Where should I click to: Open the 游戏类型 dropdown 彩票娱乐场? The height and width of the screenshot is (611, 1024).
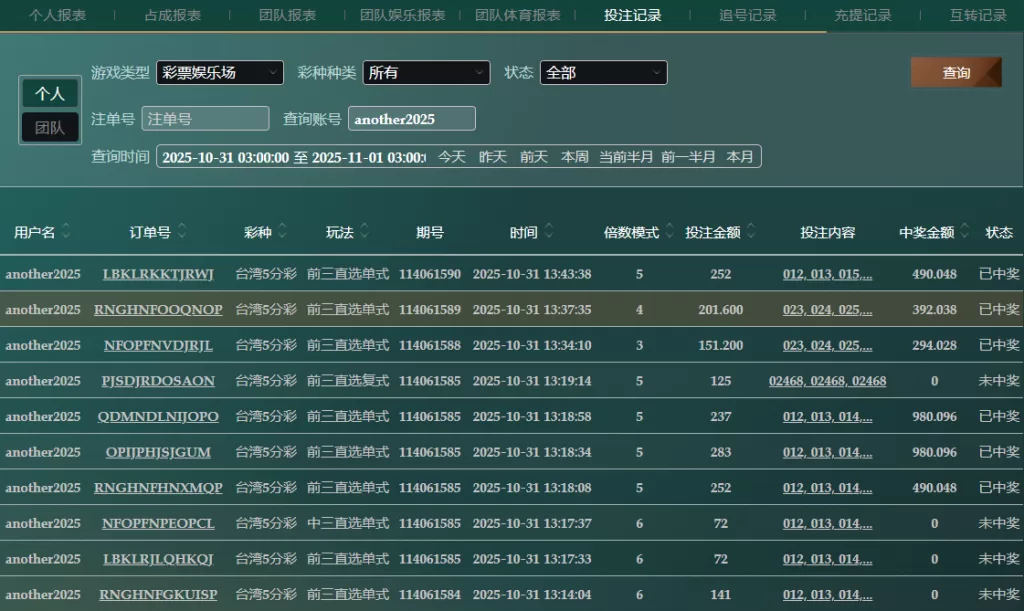click(x=219, y=73)
